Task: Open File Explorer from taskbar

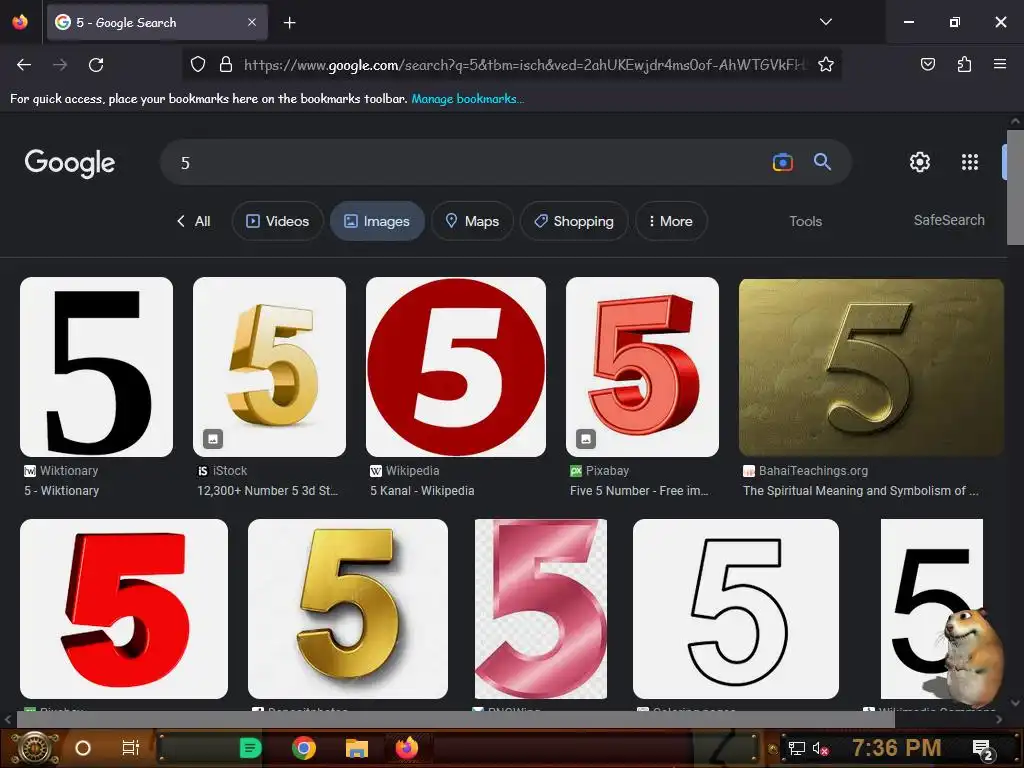Action: pyautogui.click(x=357, y=748)
